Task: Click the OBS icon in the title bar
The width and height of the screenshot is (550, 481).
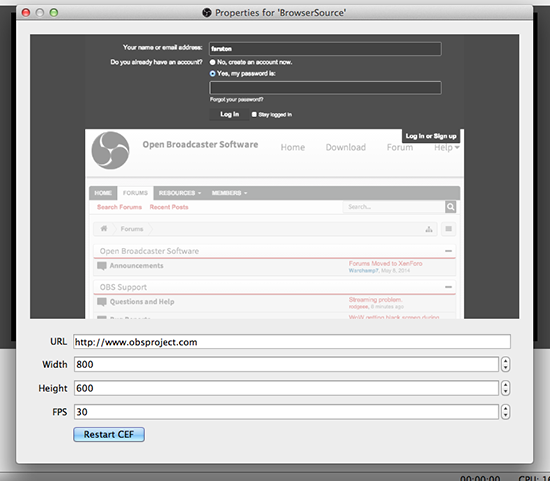Action: click(x=207, y=13)
